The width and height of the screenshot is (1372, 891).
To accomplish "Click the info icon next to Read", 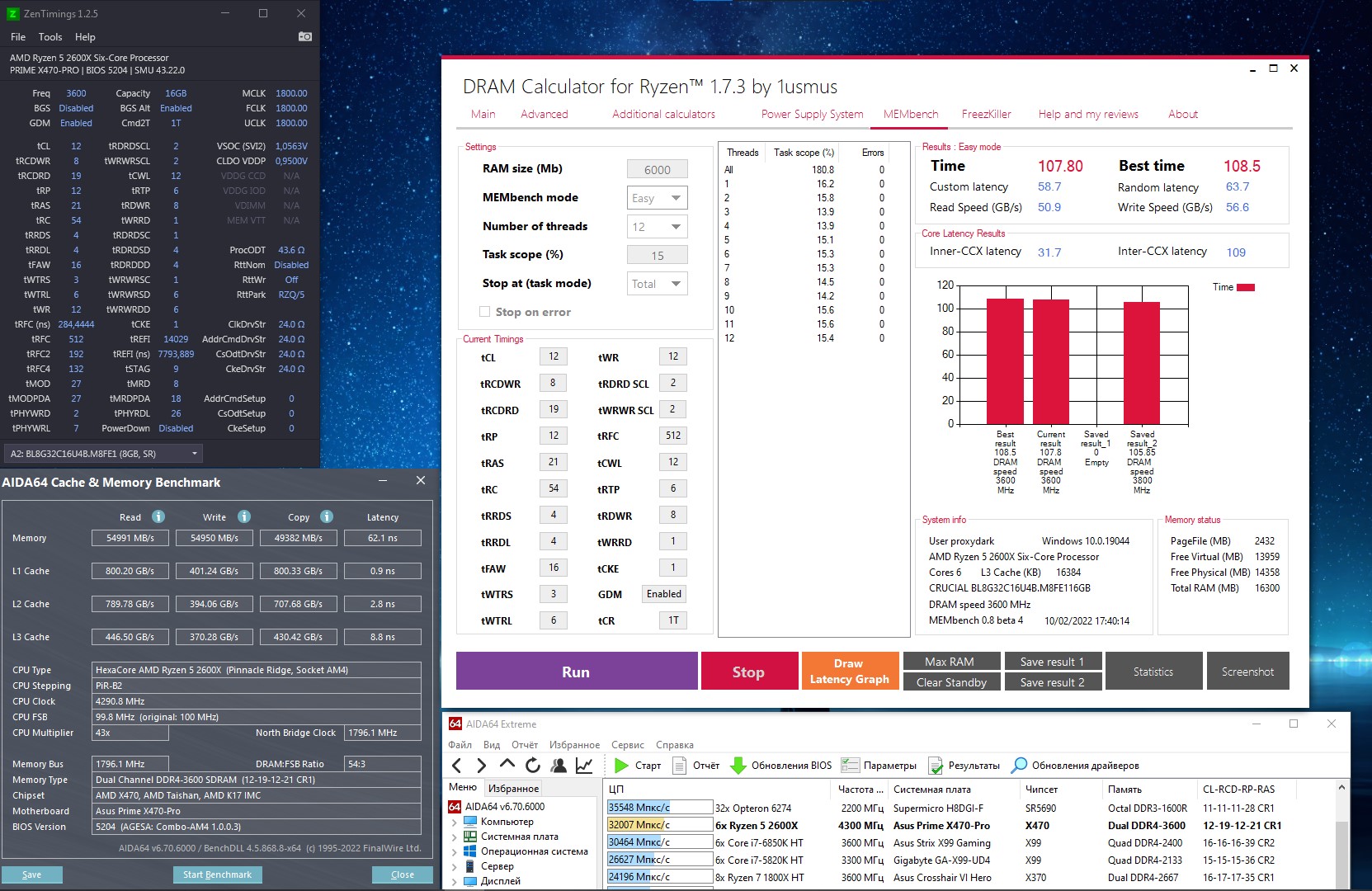I will point(158,516).
